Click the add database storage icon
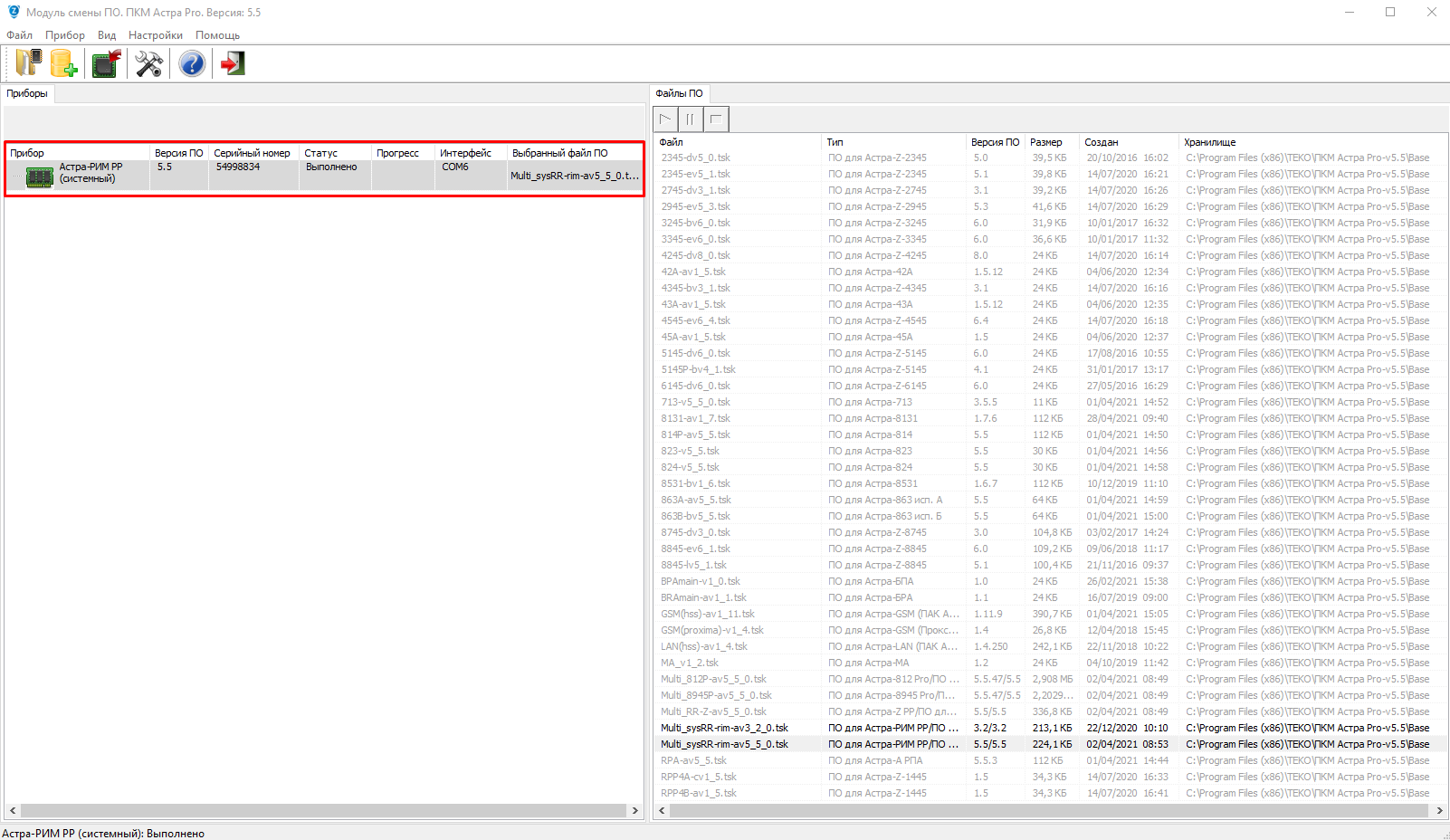The height and width of the screenshot is (840, 1450). coord(63,62)
